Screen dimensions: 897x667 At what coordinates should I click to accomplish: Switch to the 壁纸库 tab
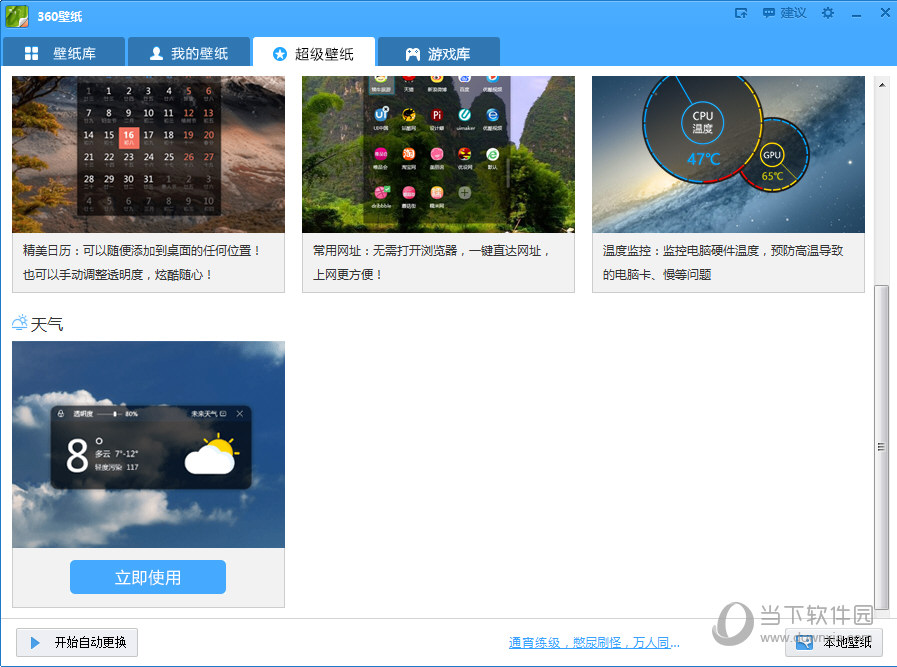64,53
